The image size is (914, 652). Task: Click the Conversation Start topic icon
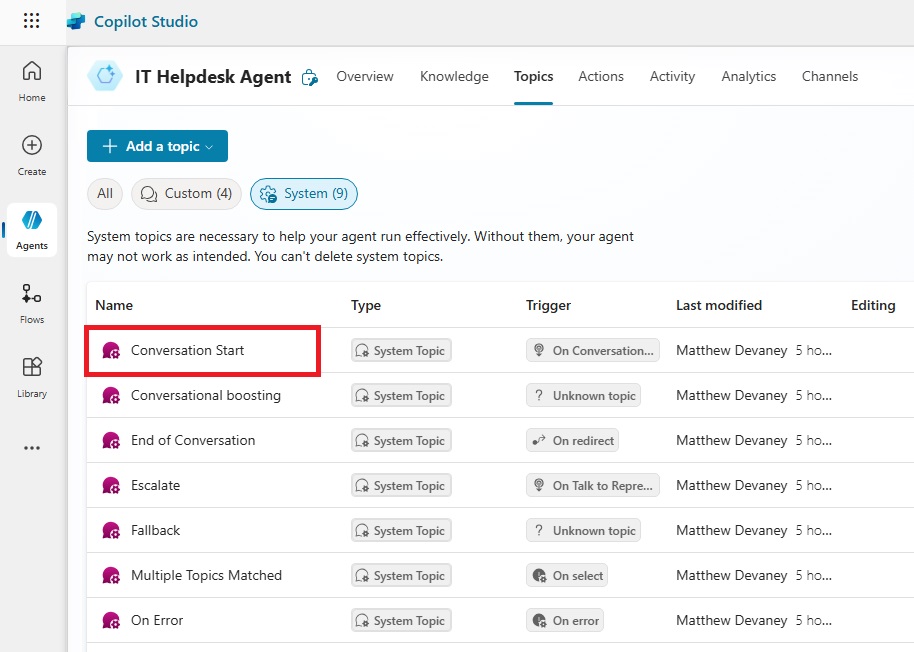coord(111,350)
